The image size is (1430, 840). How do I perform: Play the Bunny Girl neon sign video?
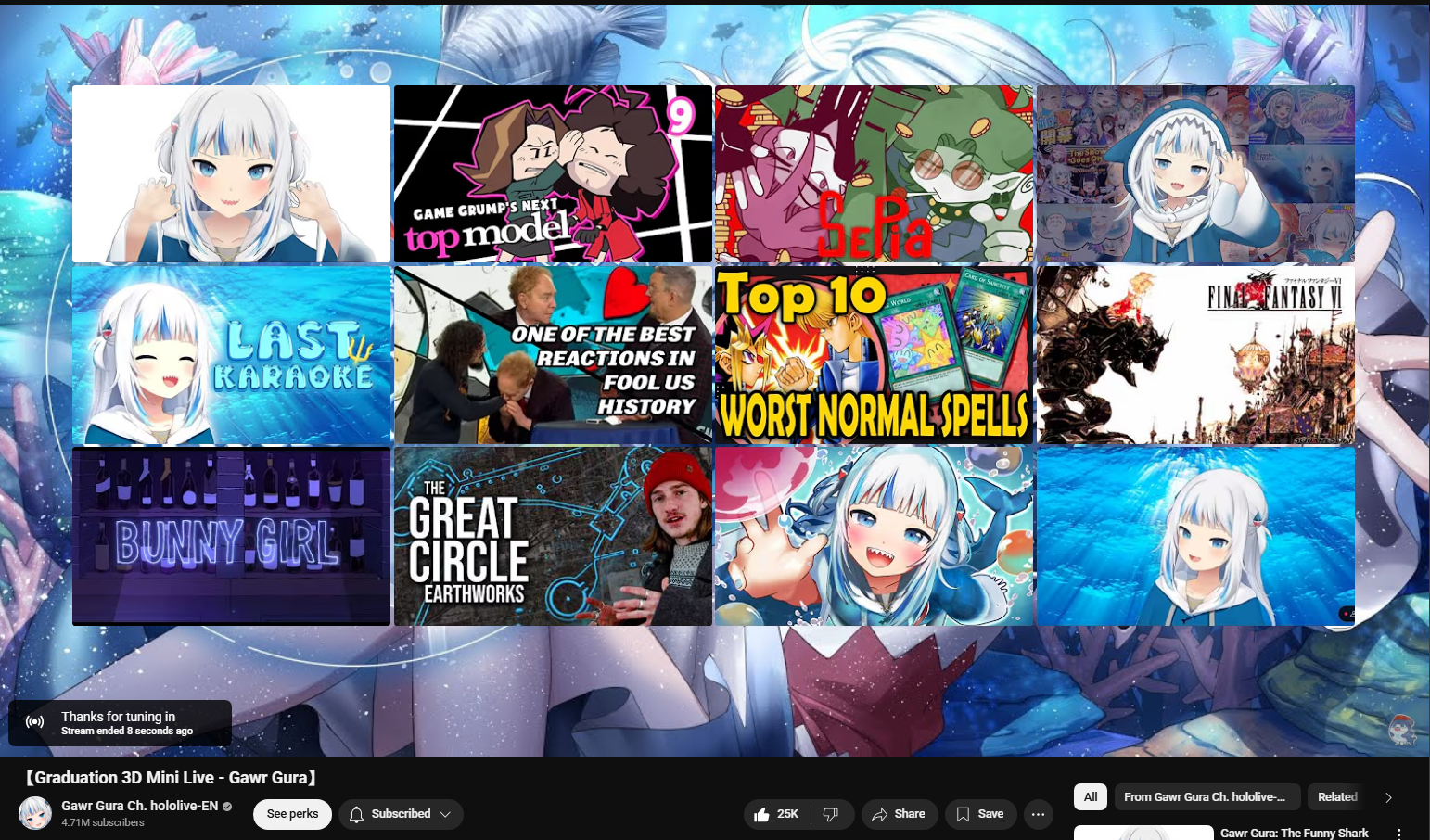[232, 536]
